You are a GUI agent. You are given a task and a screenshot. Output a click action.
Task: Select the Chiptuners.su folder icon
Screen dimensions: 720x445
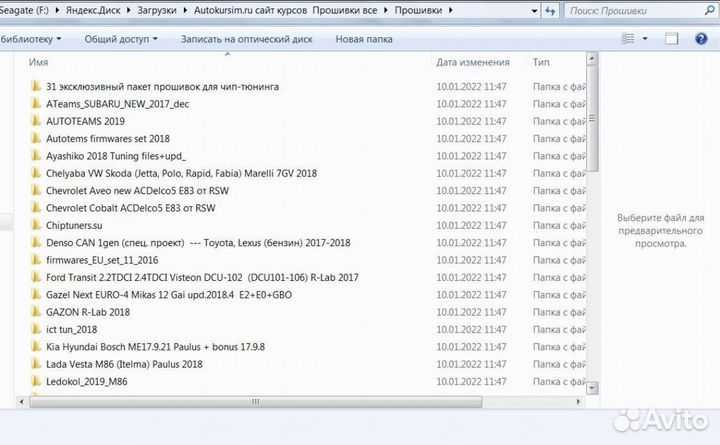pos(36,225)
